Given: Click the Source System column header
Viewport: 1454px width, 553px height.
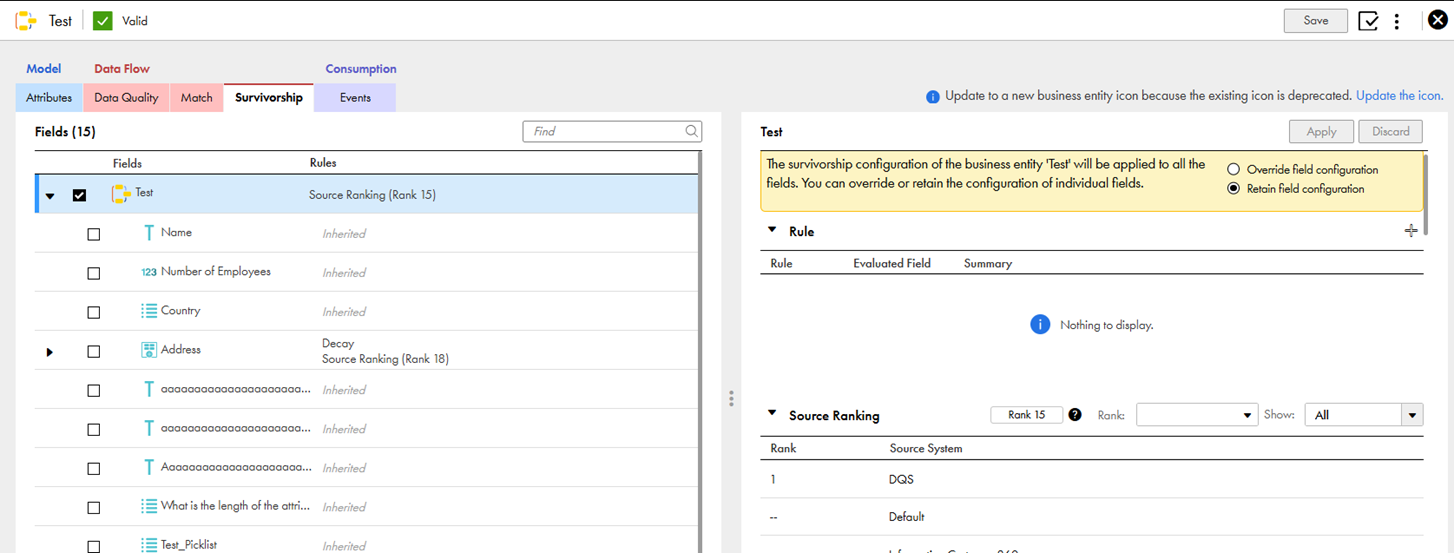Looking at the screenshot, I should (926, 448).
